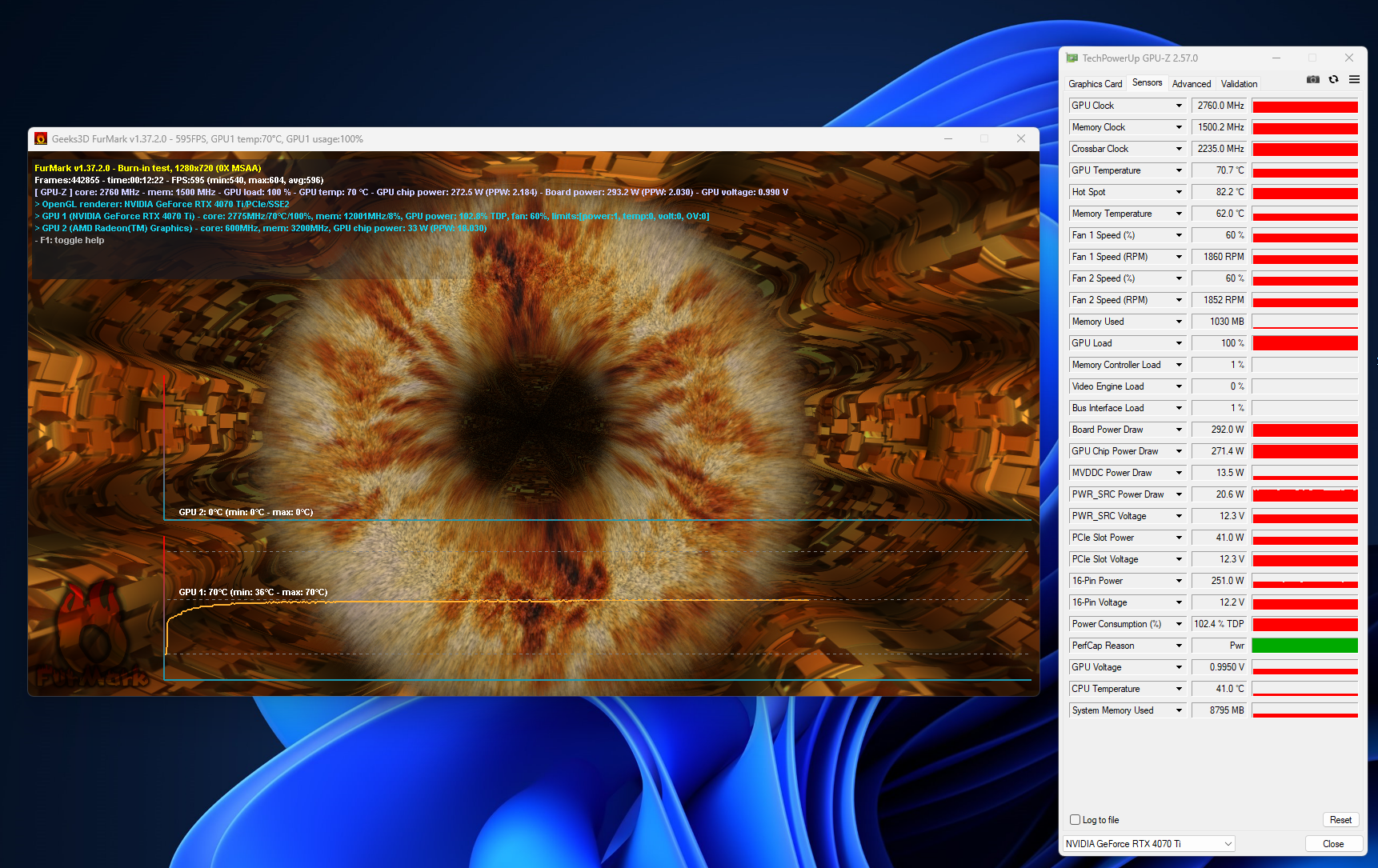
Task: Expand the Fan 1 Speed (%) dropdown
Action: click(x=1179, y=235)
